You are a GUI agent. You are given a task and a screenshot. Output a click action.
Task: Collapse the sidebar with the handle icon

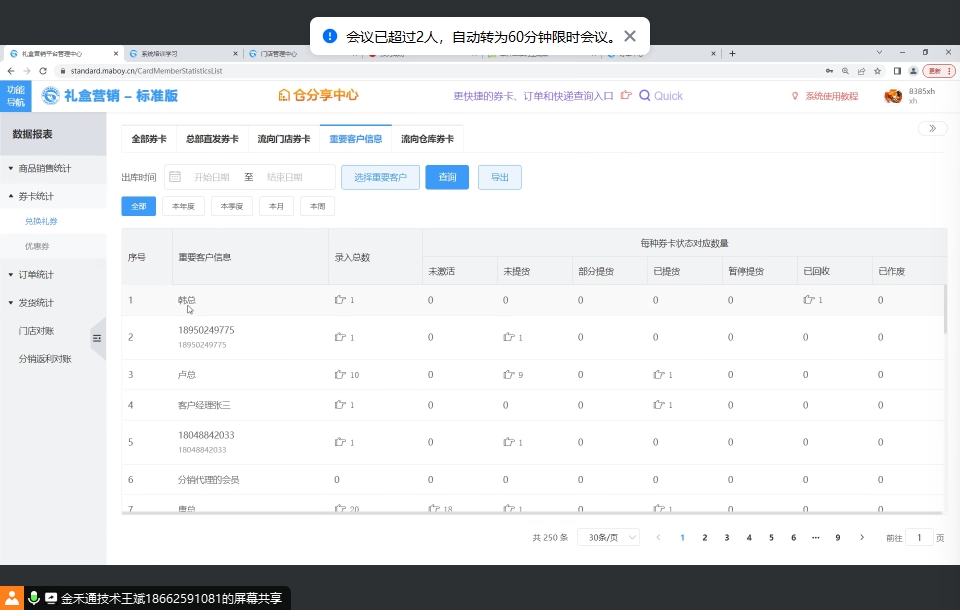[x=97, y=339]
